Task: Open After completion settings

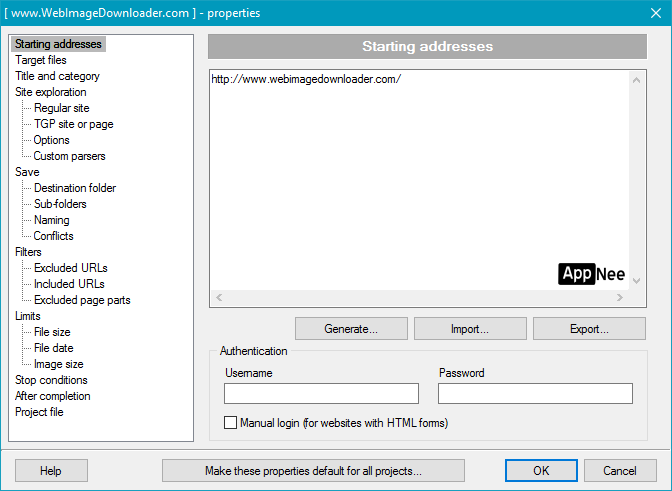Action: 52,396
